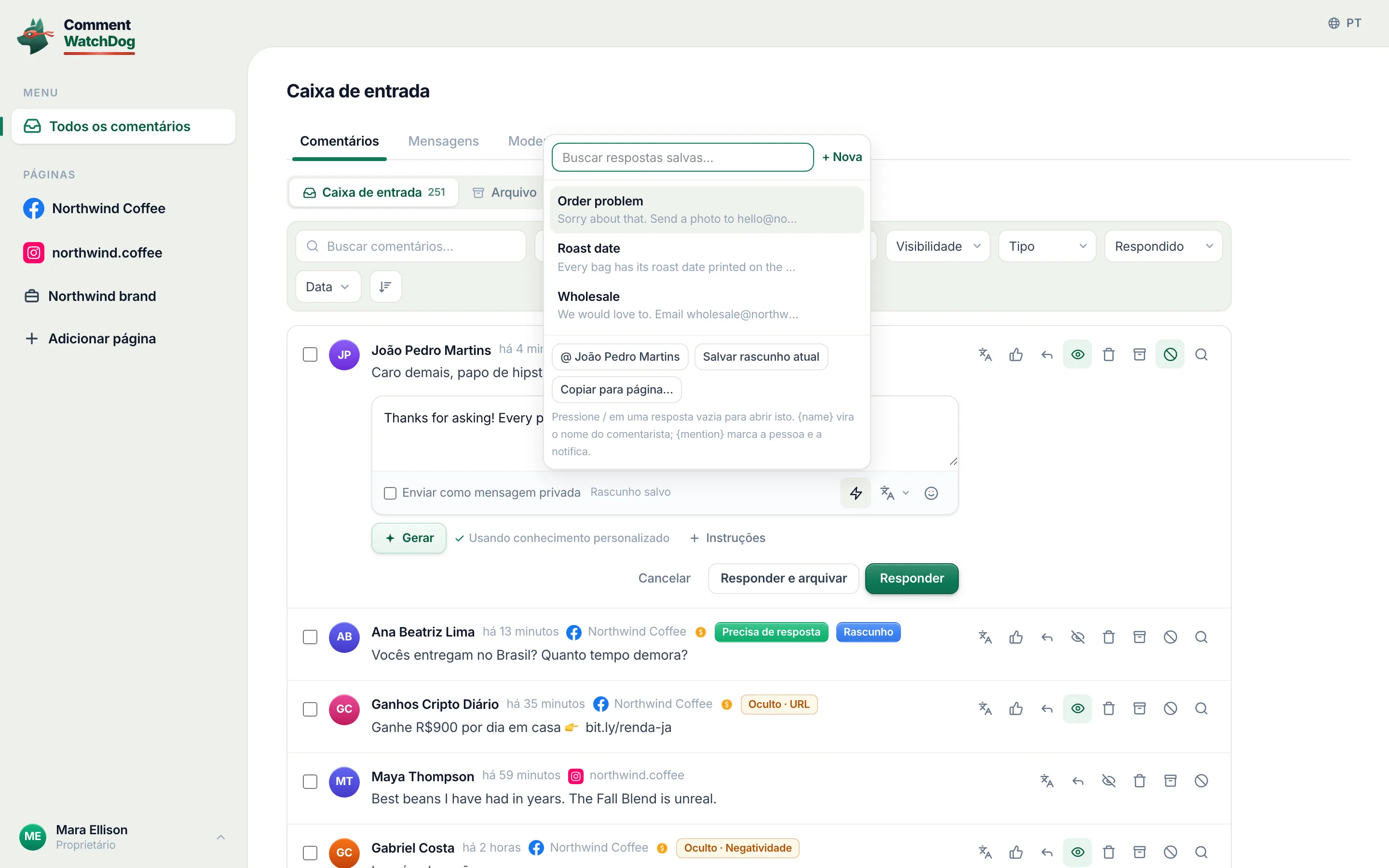Open the Arquivo sub-tab
The width and height of the screenshot is (1389, 868).
point(504,192)
